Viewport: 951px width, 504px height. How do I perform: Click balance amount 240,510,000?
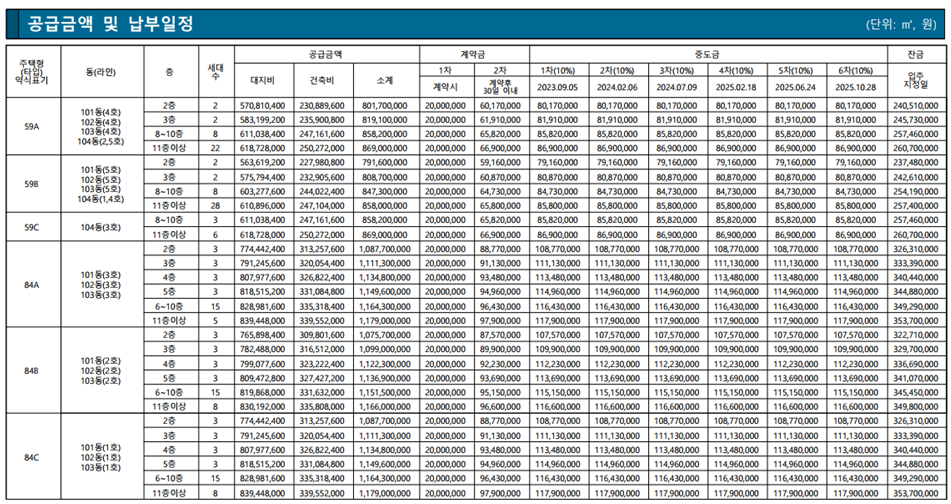pyautogui.click(x=915, y=106)
